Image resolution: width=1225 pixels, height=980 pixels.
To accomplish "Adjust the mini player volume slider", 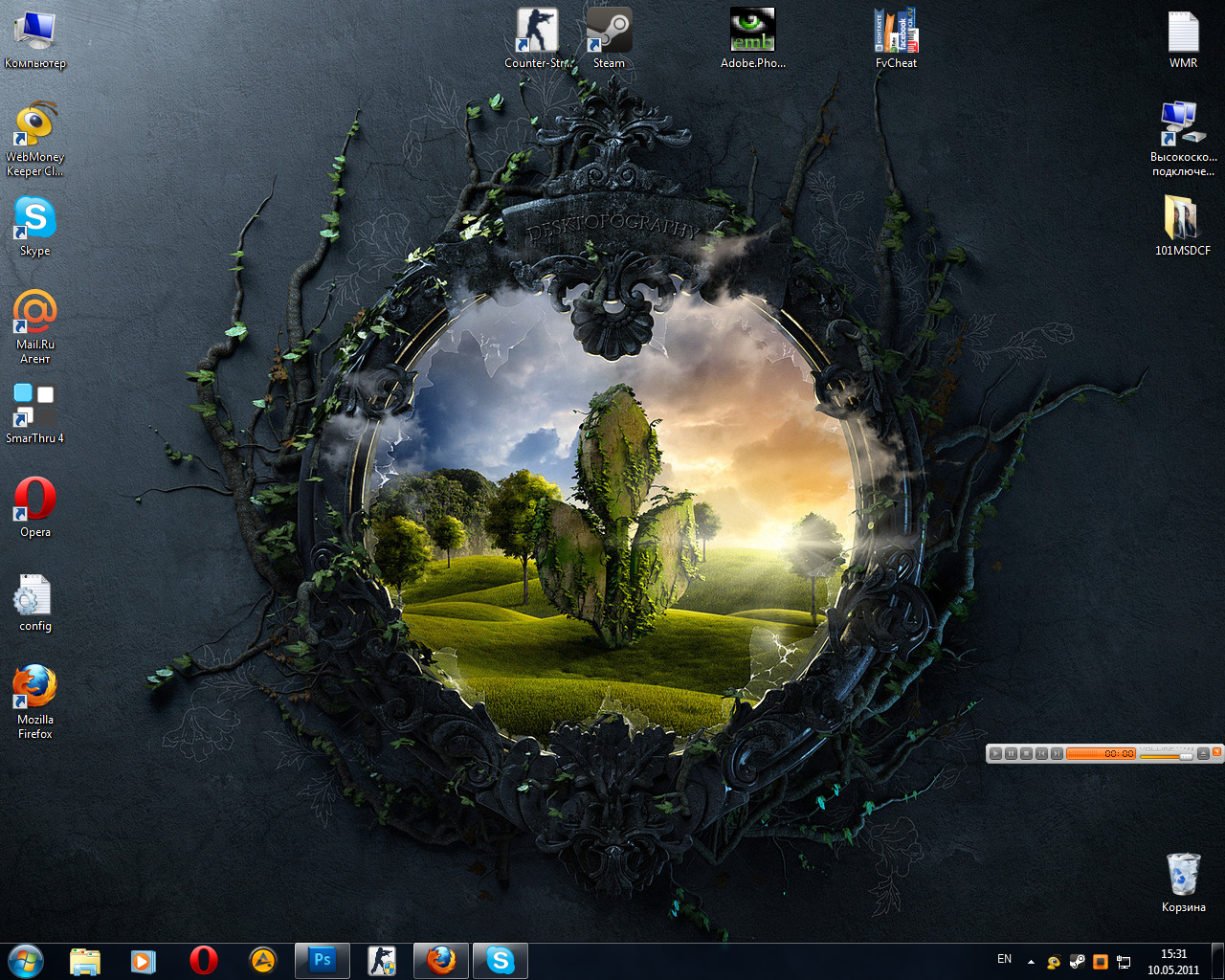I will point(1167,757).
